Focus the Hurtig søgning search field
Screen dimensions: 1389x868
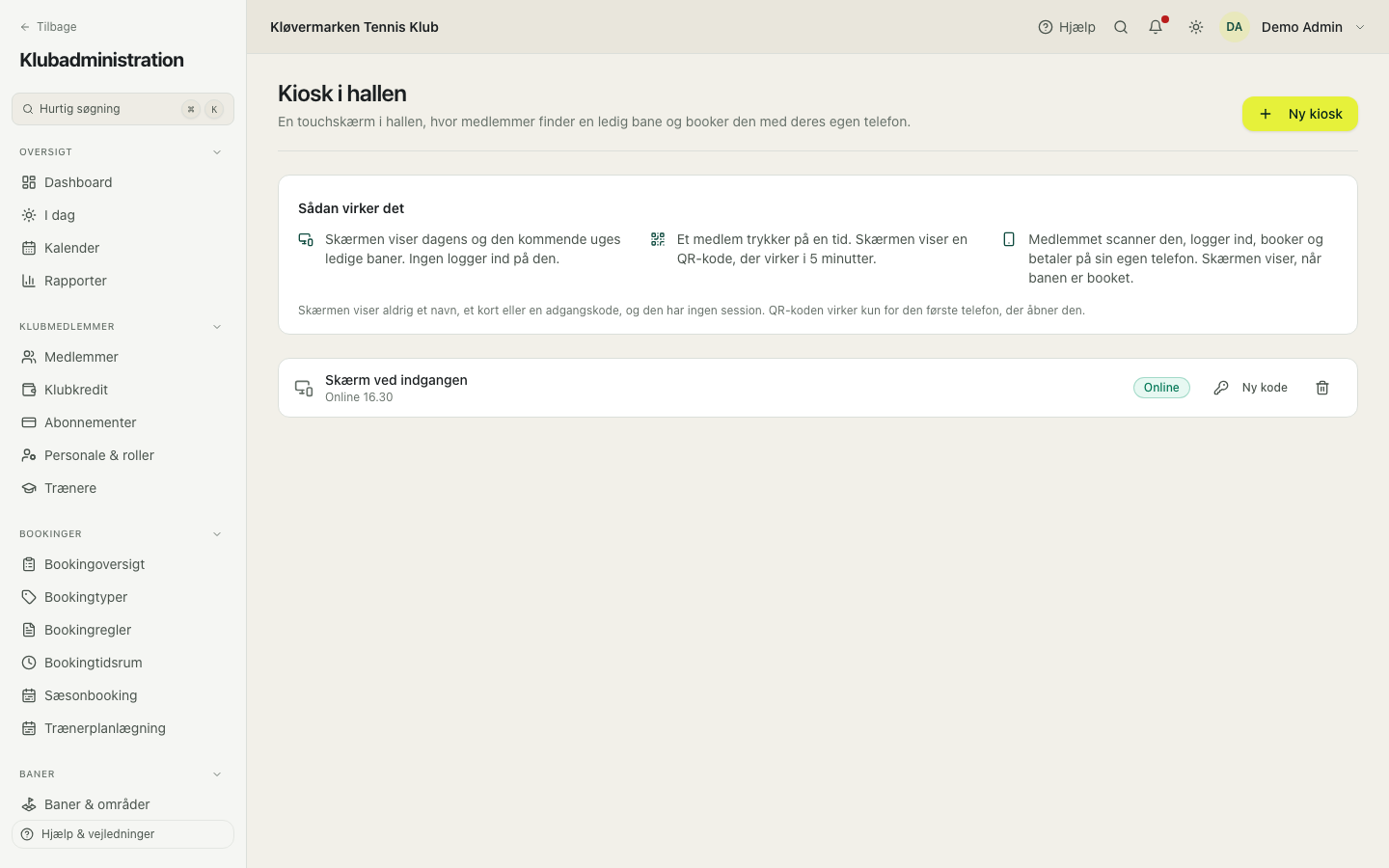pyautogui.click(x=123, y=109)
